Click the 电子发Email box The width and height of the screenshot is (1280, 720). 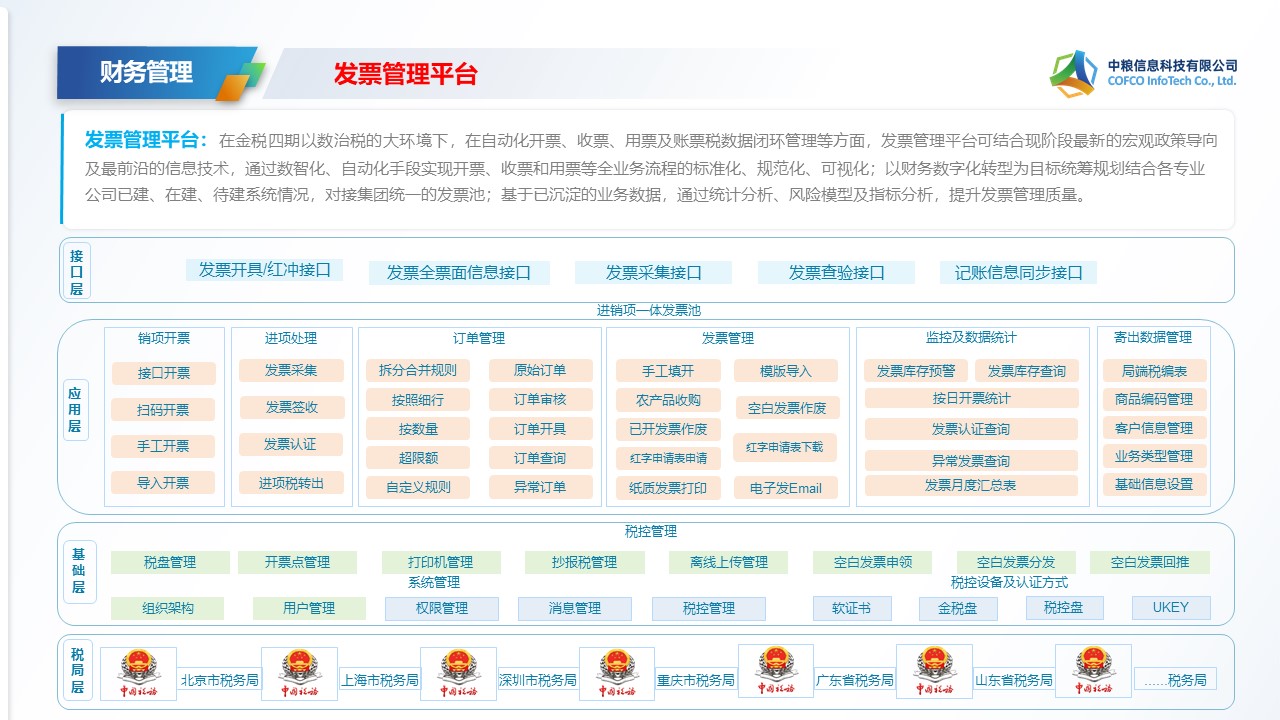tap(785, 488)
